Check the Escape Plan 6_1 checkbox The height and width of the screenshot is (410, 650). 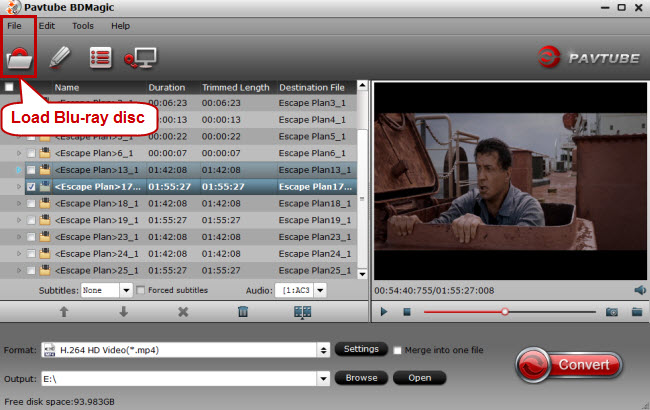[31, 153]
